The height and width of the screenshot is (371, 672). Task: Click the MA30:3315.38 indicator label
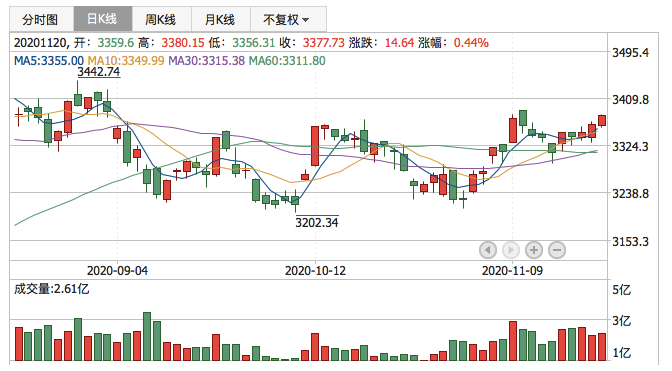[x=206, y=61]
